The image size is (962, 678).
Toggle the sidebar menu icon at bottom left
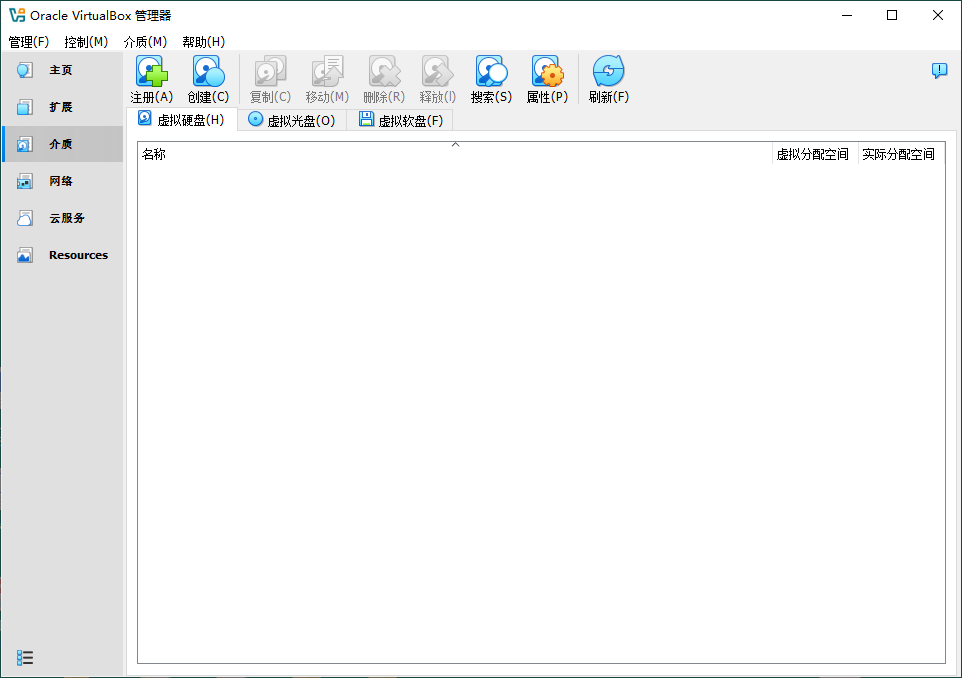25,657
